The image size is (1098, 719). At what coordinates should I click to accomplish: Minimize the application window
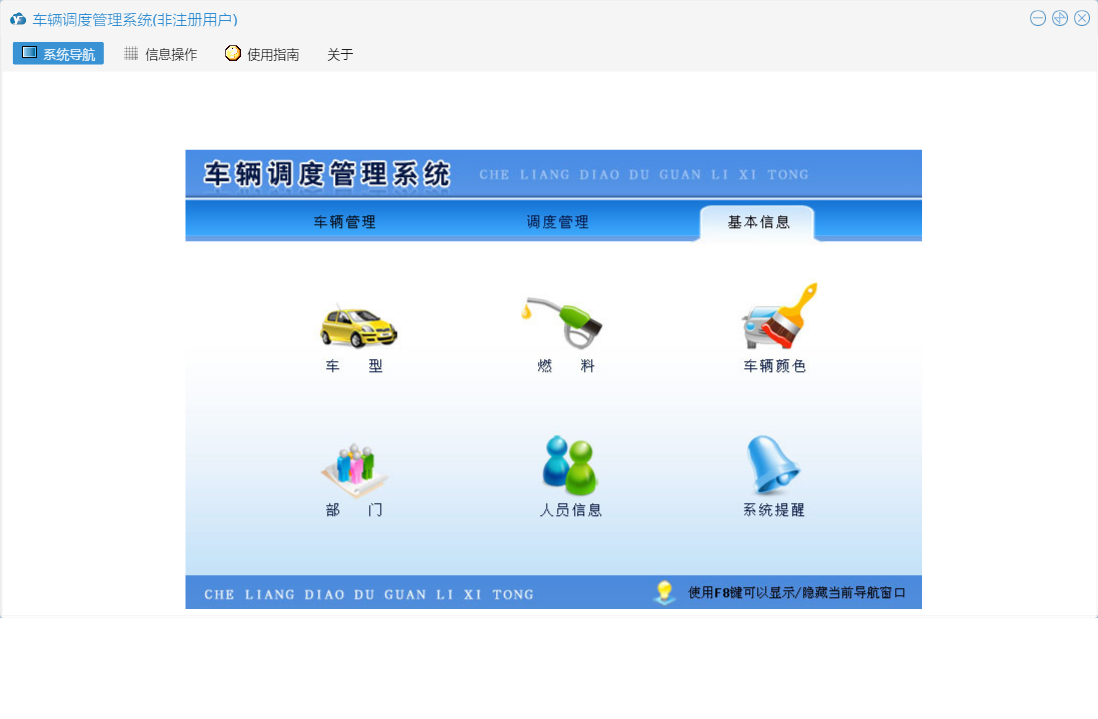(1038, 18)
